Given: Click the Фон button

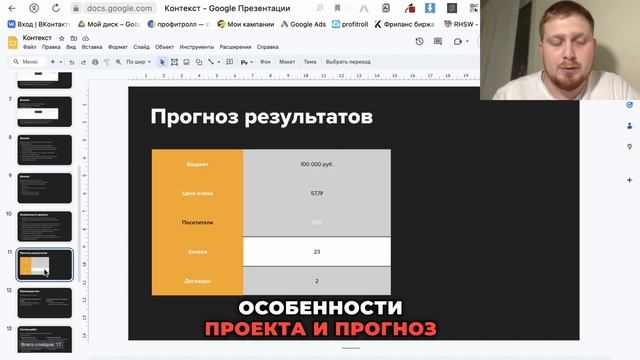Looking at the screenshot, I should pyautogui.click(x=265, y=62).
